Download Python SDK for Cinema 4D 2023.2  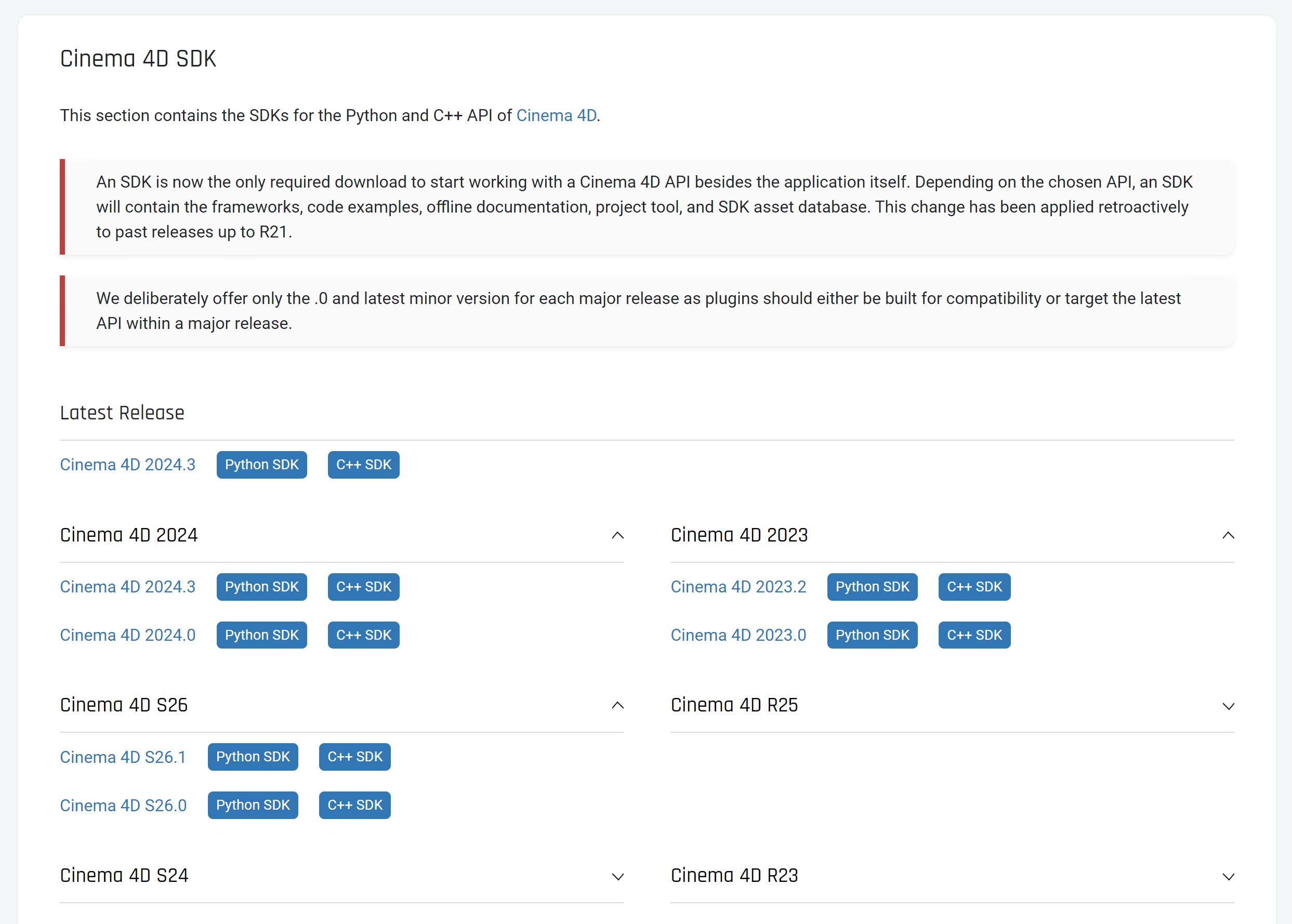click(872, 587)
